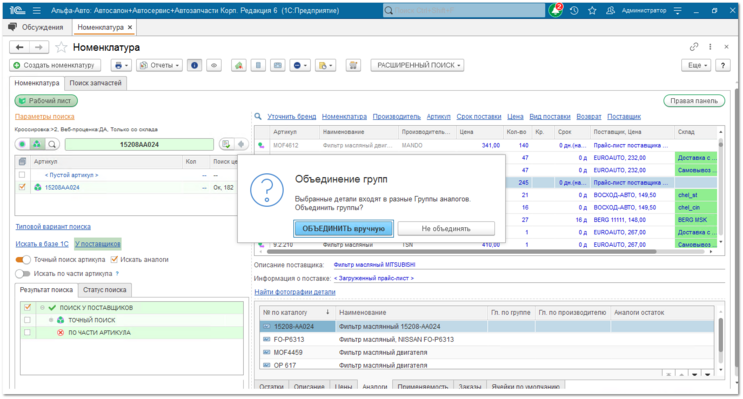Go back with the left arrow
Viewport: 743px width, 399px height.
19,47
